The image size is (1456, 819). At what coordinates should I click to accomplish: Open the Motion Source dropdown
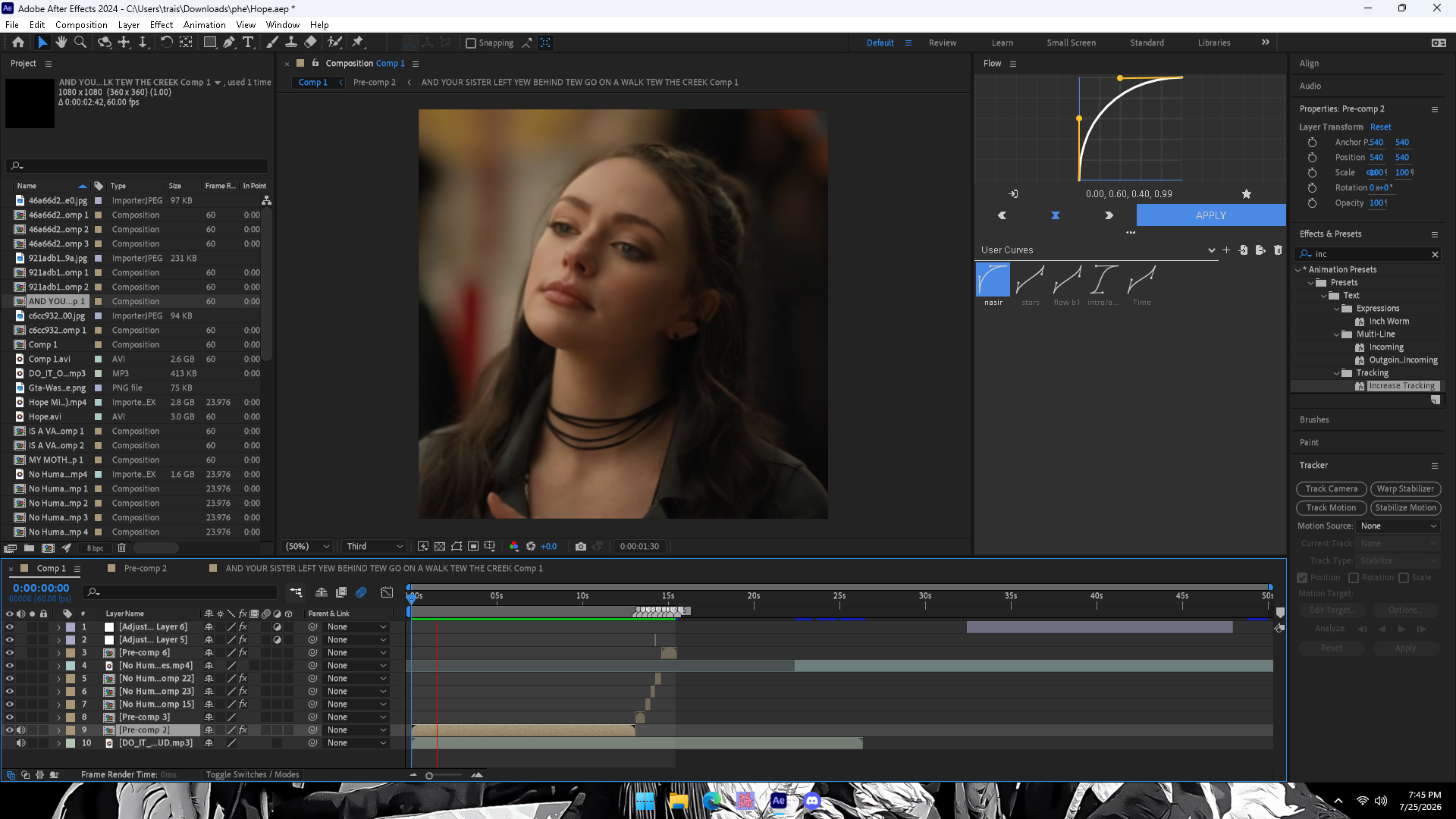(1398, 526)
